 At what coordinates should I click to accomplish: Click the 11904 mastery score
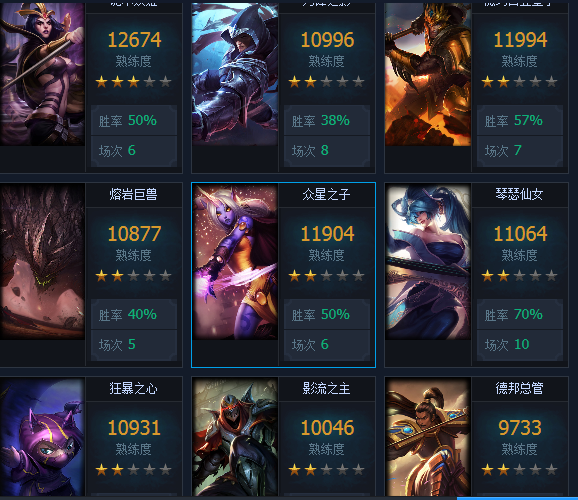point(327,234)
